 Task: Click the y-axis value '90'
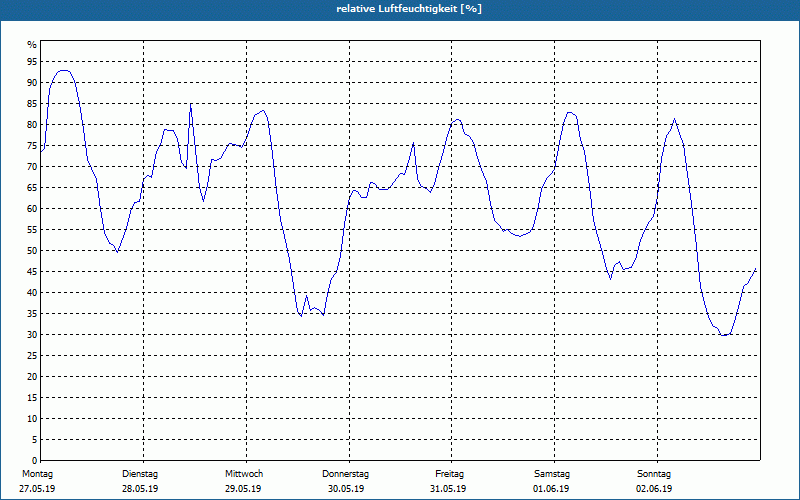click(x=32, y=83)
